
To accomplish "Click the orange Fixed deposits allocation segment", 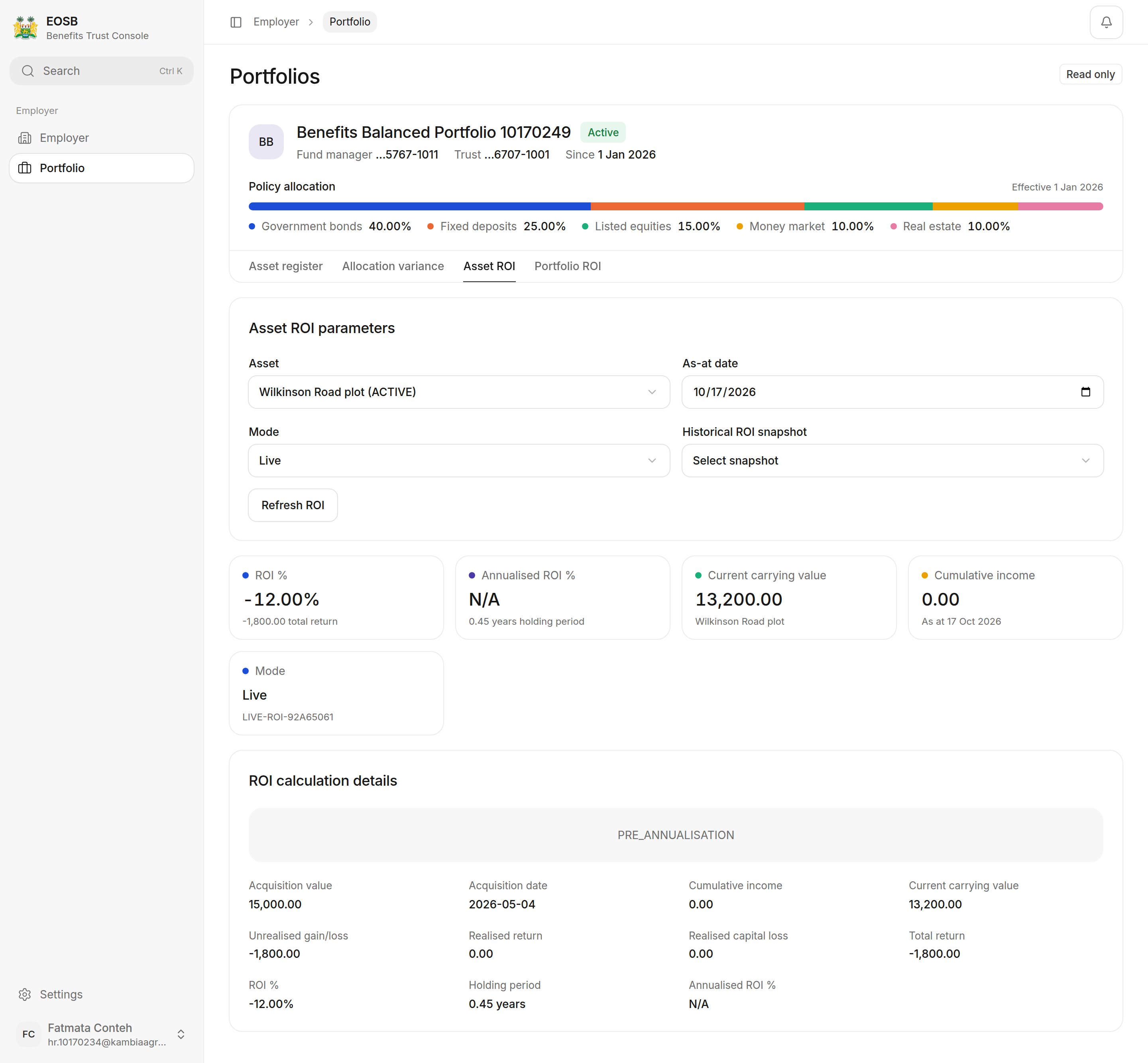I will point(698,206).
